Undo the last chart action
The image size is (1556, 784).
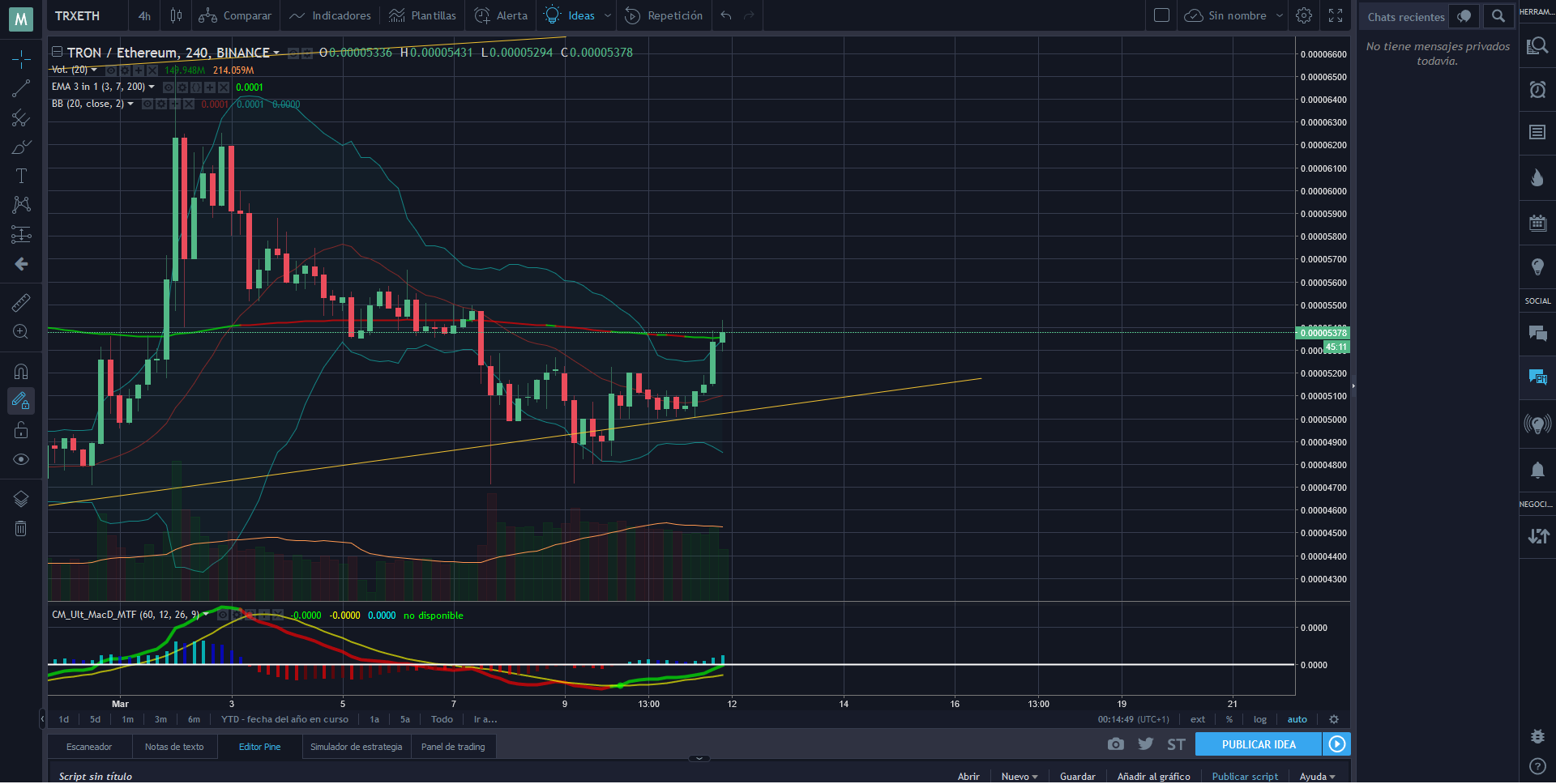coord(726,15)
